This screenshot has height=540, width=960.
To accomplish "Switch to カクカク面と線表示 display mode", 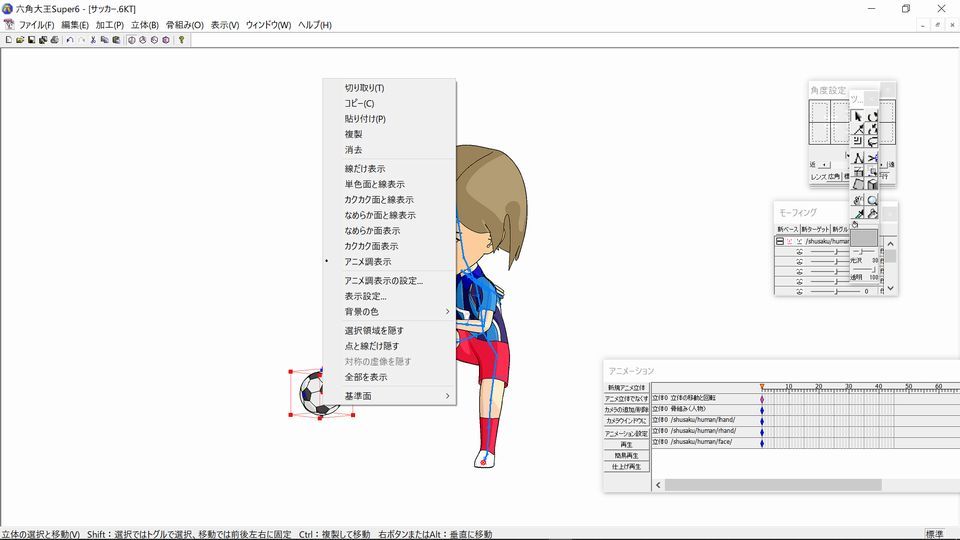I will [x=389, y=200].
